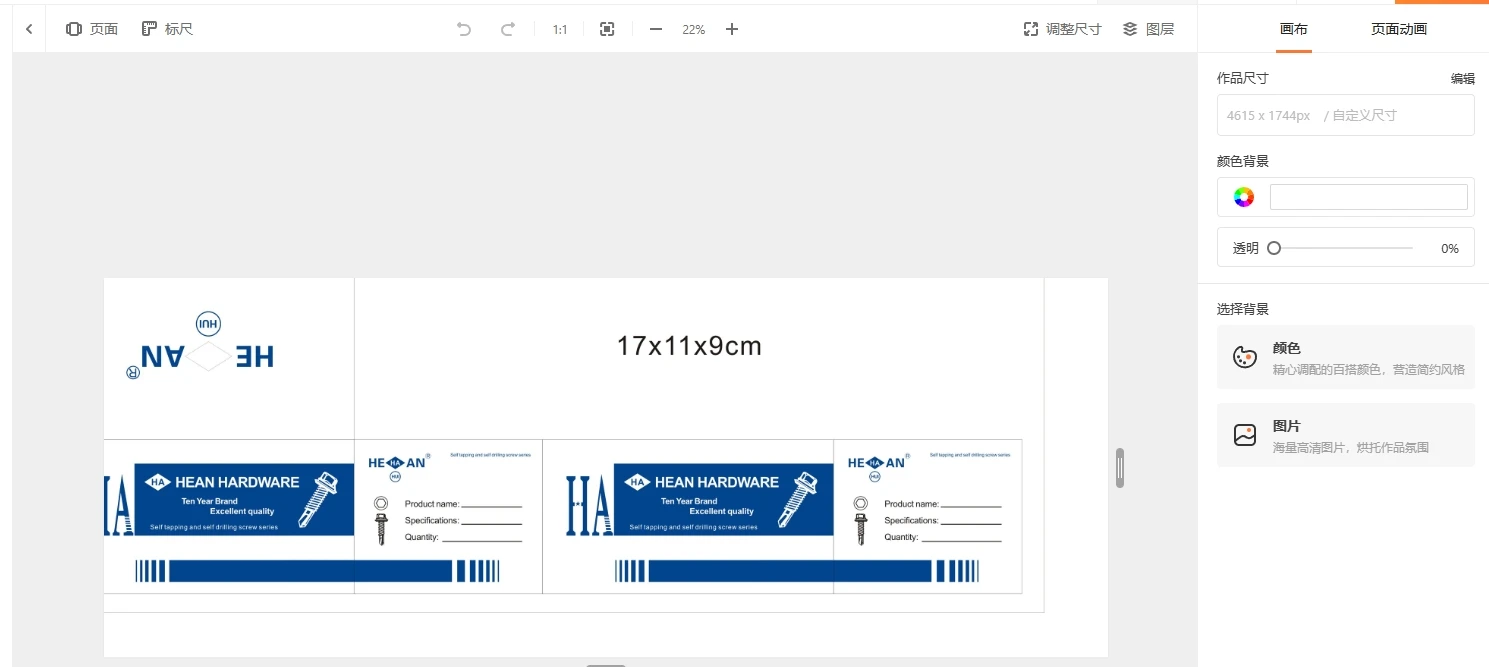The height and width of the screenshot is (667, 1489).
Task: Switch to the 画布 tab
Action: point(1294,29)
